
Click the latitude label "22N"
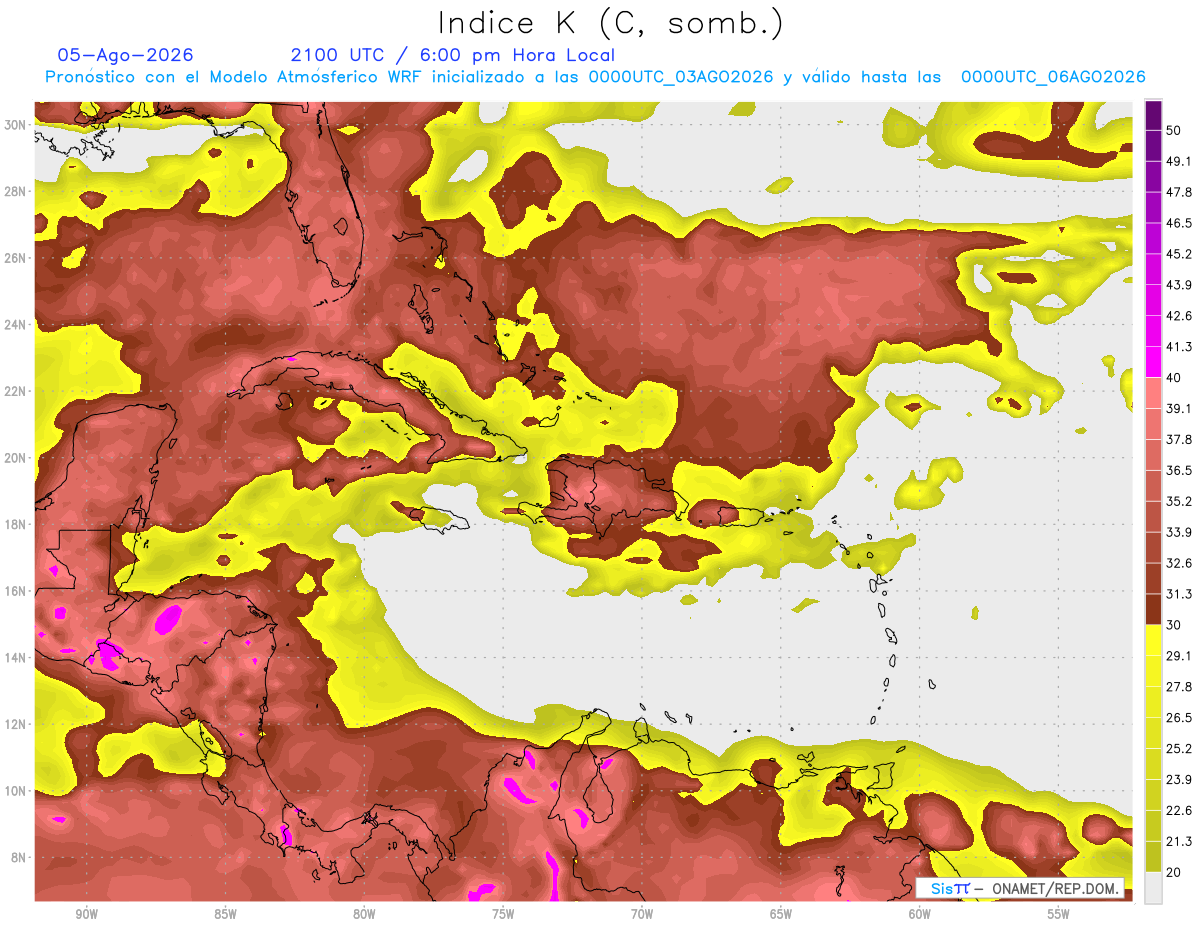pyautogui.click(x=16, y=391)
